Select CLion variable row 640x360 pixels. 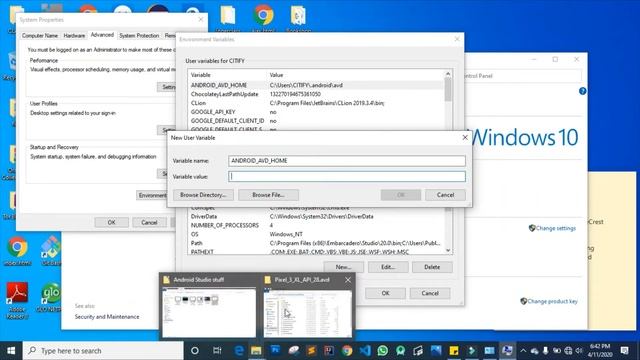coord(316,103)
